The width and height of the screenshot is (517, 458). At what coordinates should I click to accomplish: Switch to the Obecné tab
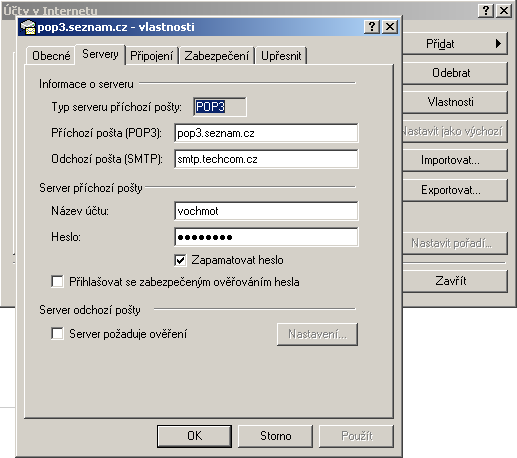51,56
